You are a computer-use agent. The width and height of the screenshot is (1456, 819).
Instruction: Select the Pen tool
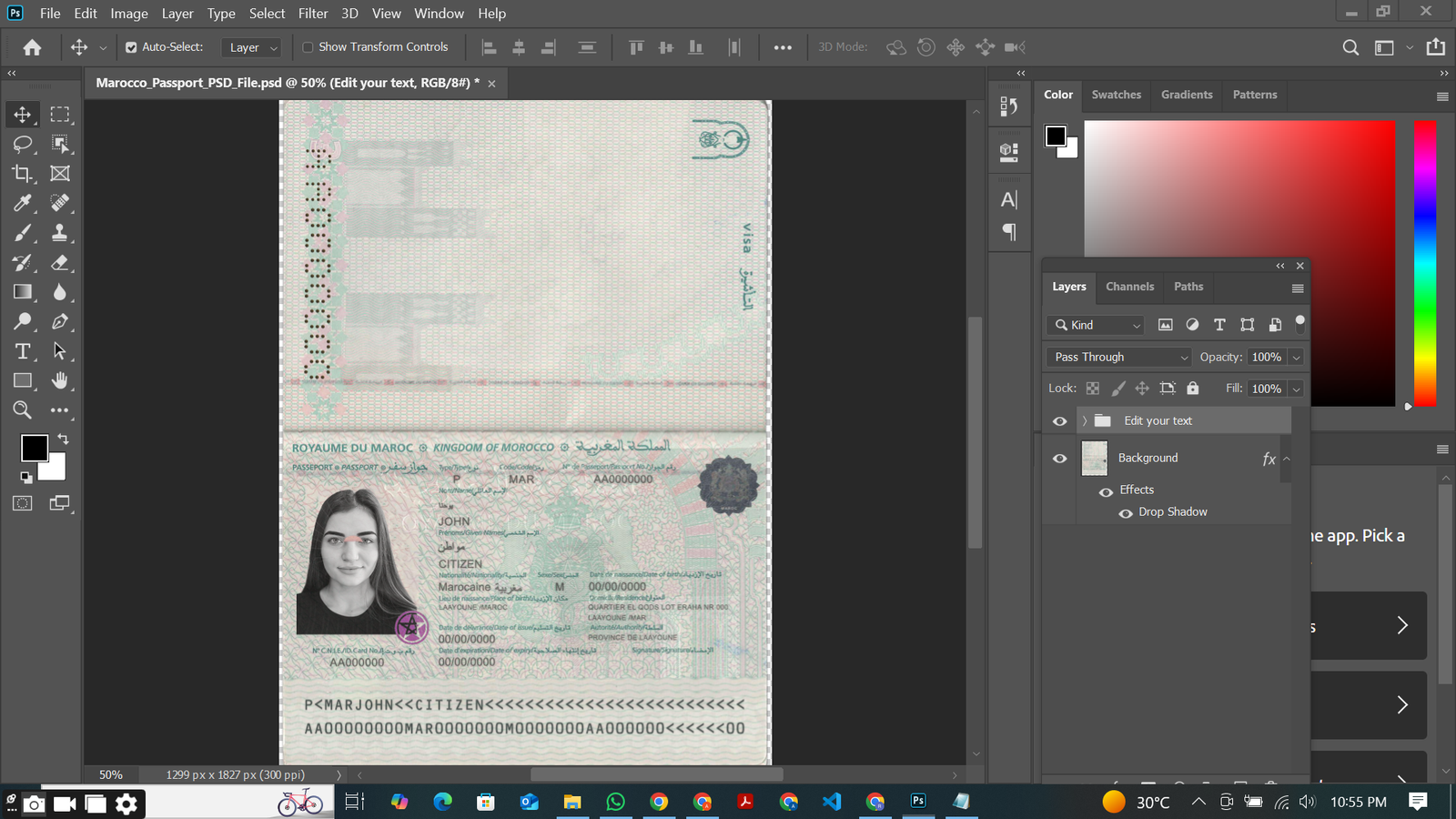click(x=60, y=321)
